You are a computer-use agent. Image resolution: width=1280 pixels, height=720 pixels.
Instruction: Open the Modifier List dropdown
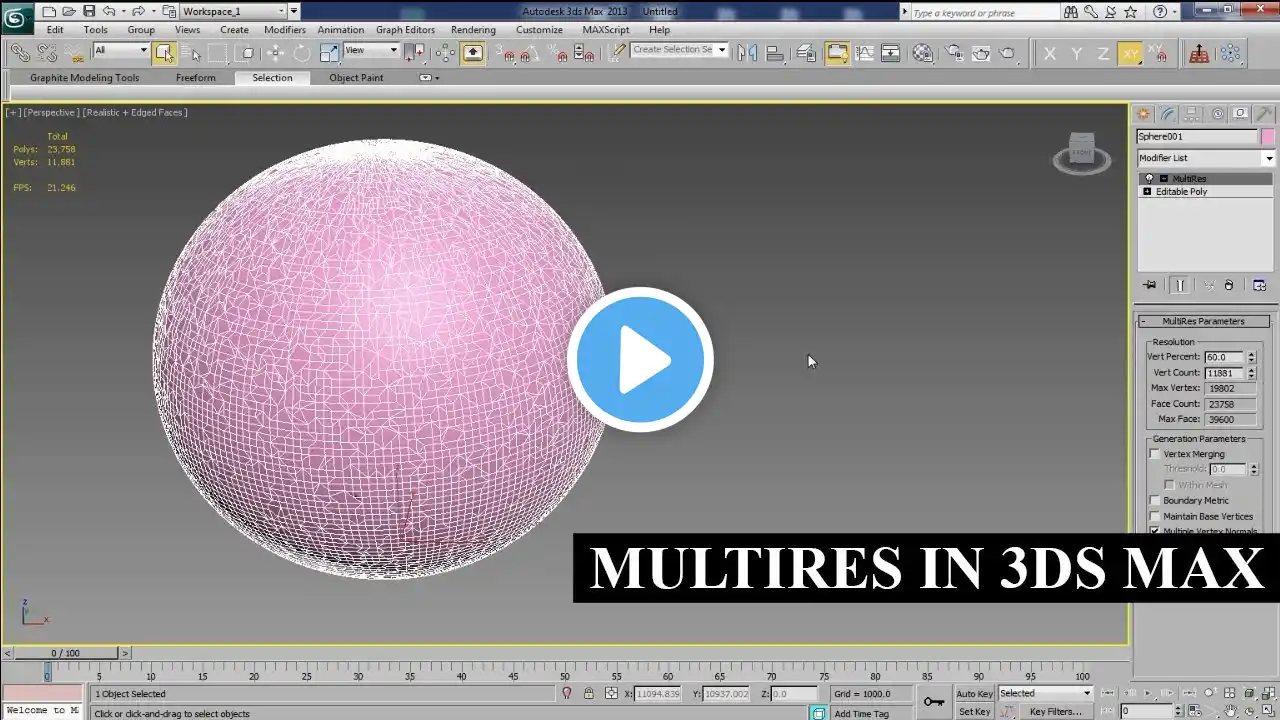click(x=1206, y=158)
